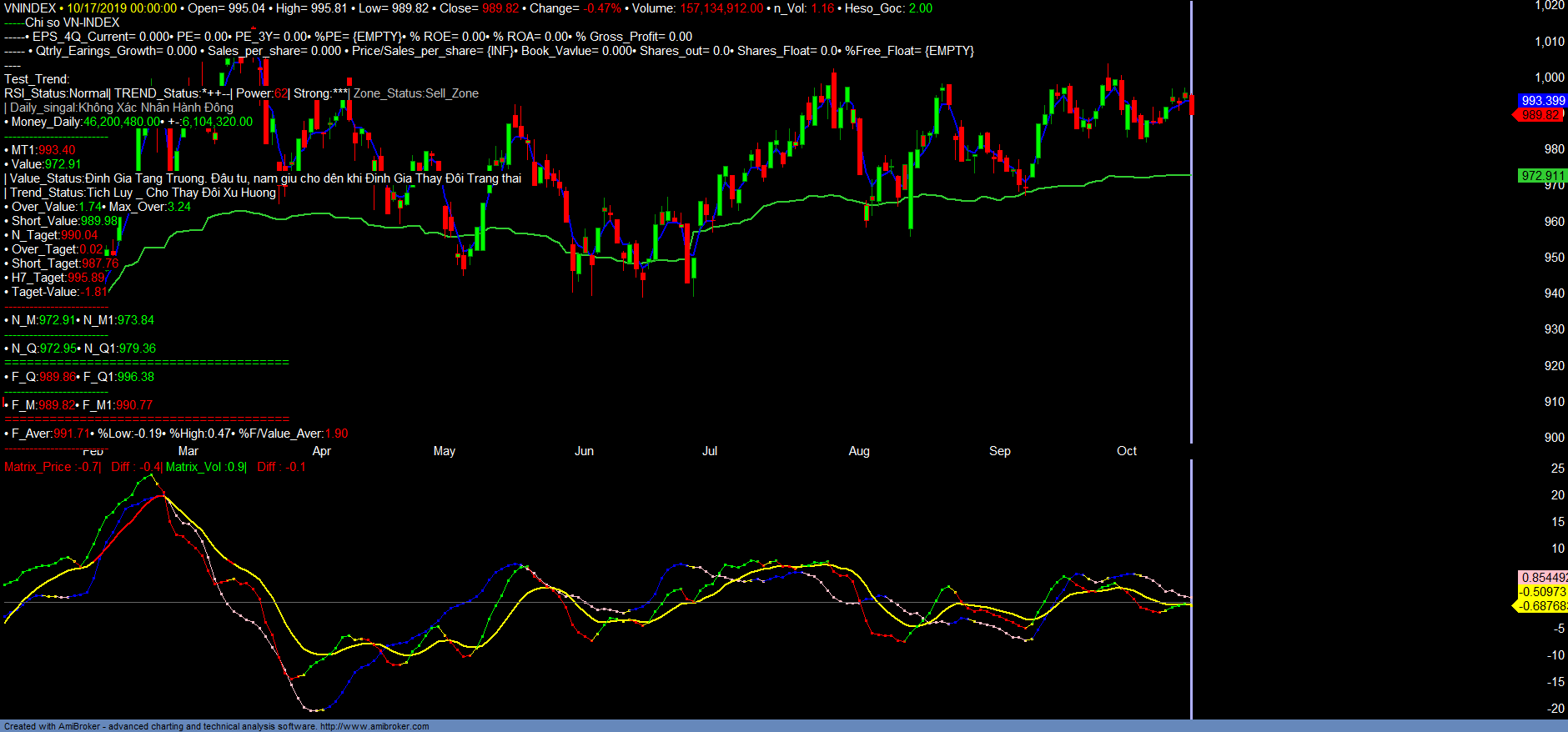
Task: Click the yellow -0.50973 indicator value tag
Action: [x=1542, y=592]
